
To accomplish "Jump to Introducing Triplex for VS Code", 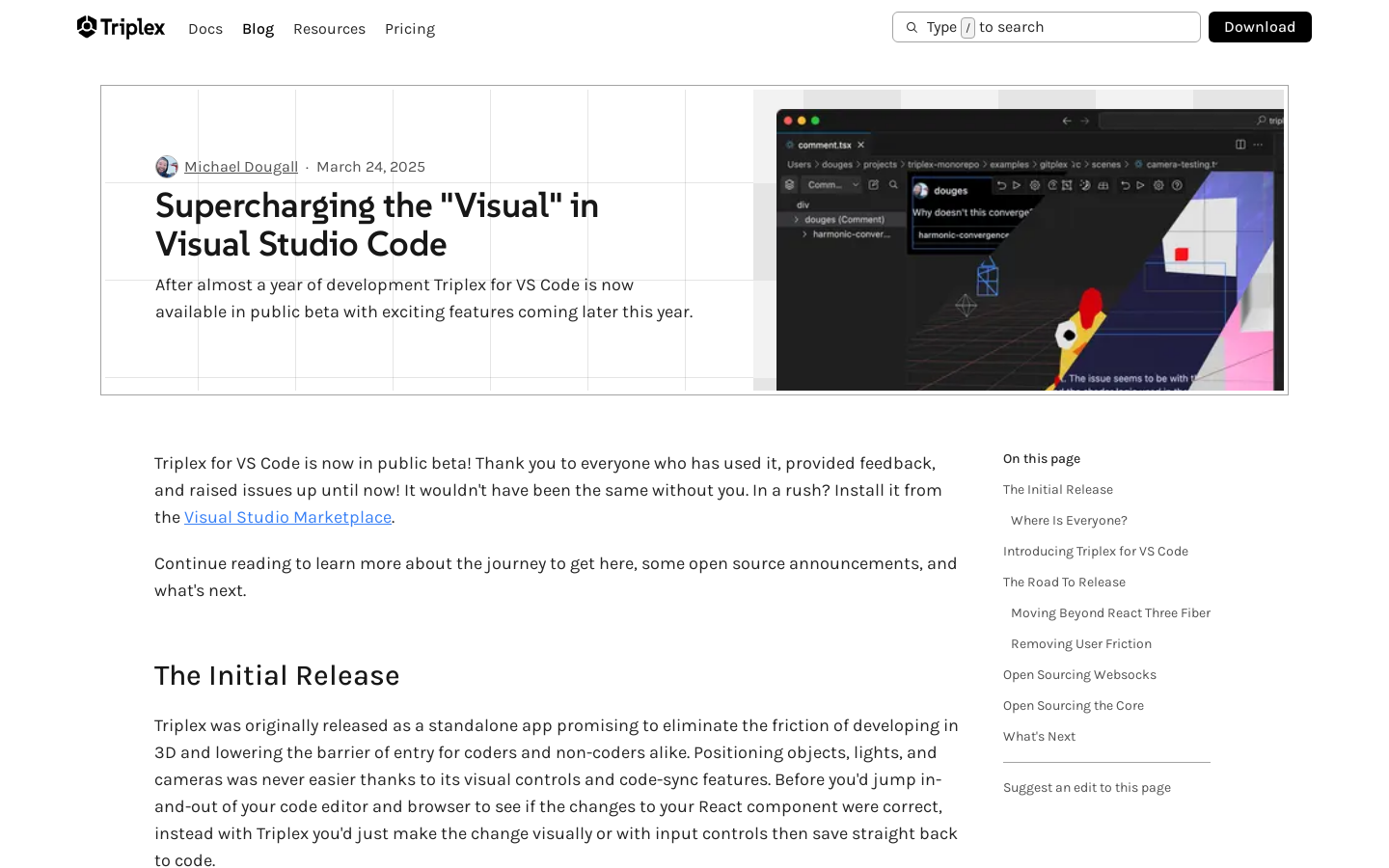I will (1096, 552).
